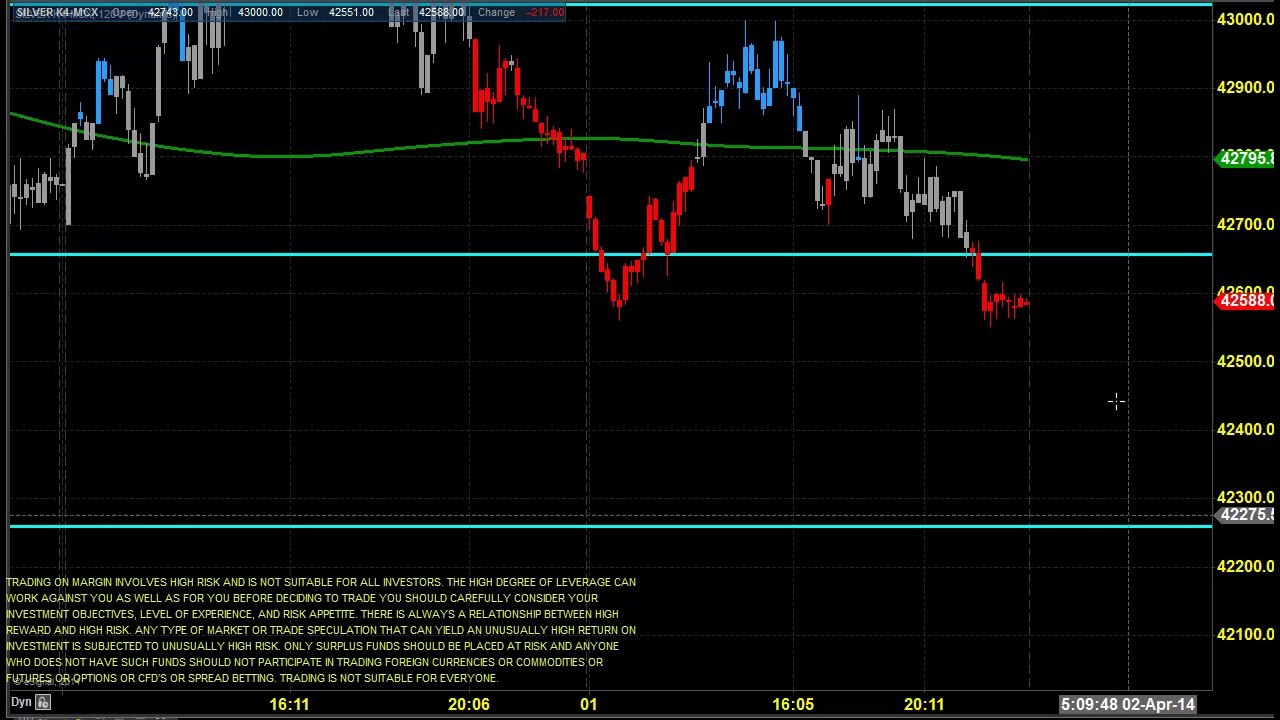
Task: Click the 42100 price axis label
Action: point(1245,635)
